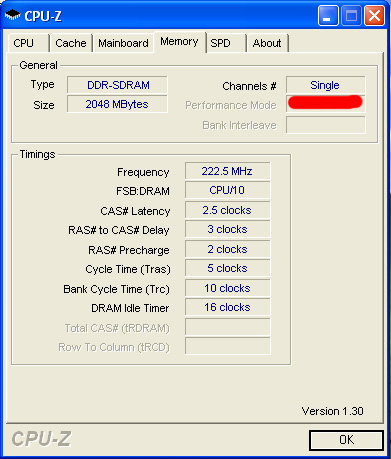The width and height of the screenshot is (391, 459).
Task: Click the Size label in General
Action: pyautogui.click(x=44, y=105)
